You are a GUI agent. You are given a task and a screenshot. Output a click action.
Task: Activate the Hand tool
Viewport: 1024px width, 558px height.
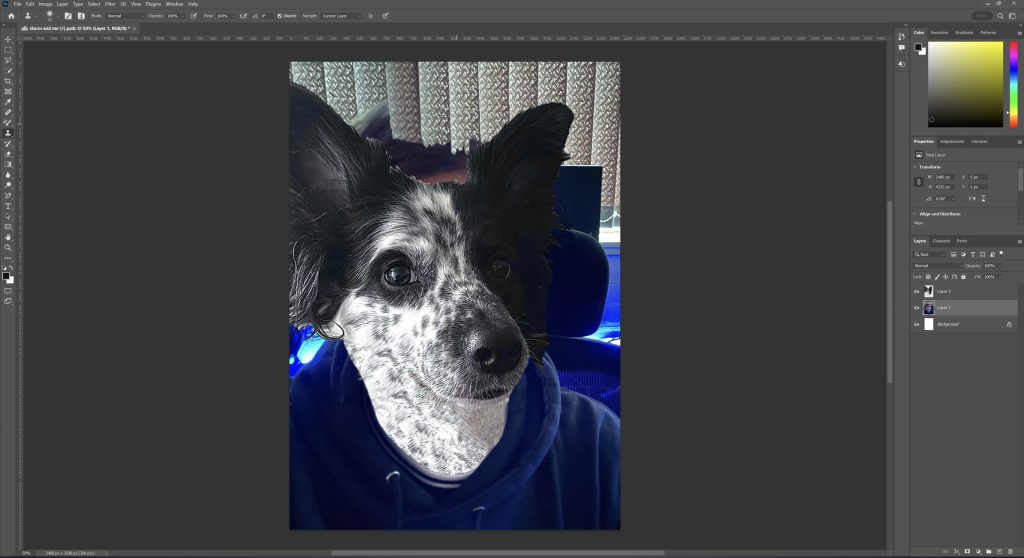pos(8,237)
